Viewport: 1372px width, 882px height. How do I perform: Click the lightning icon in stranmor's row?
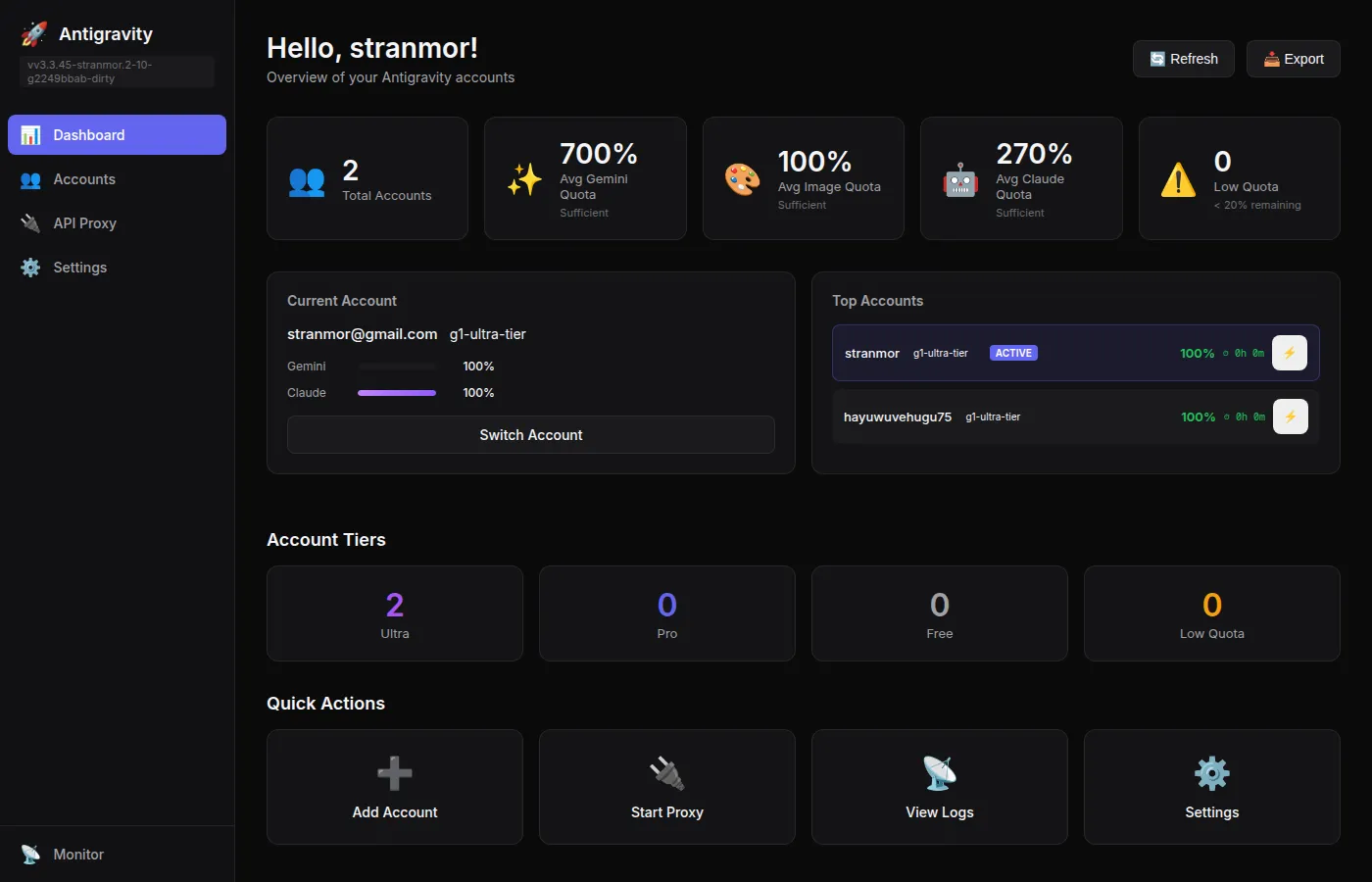pos(1290,353)
